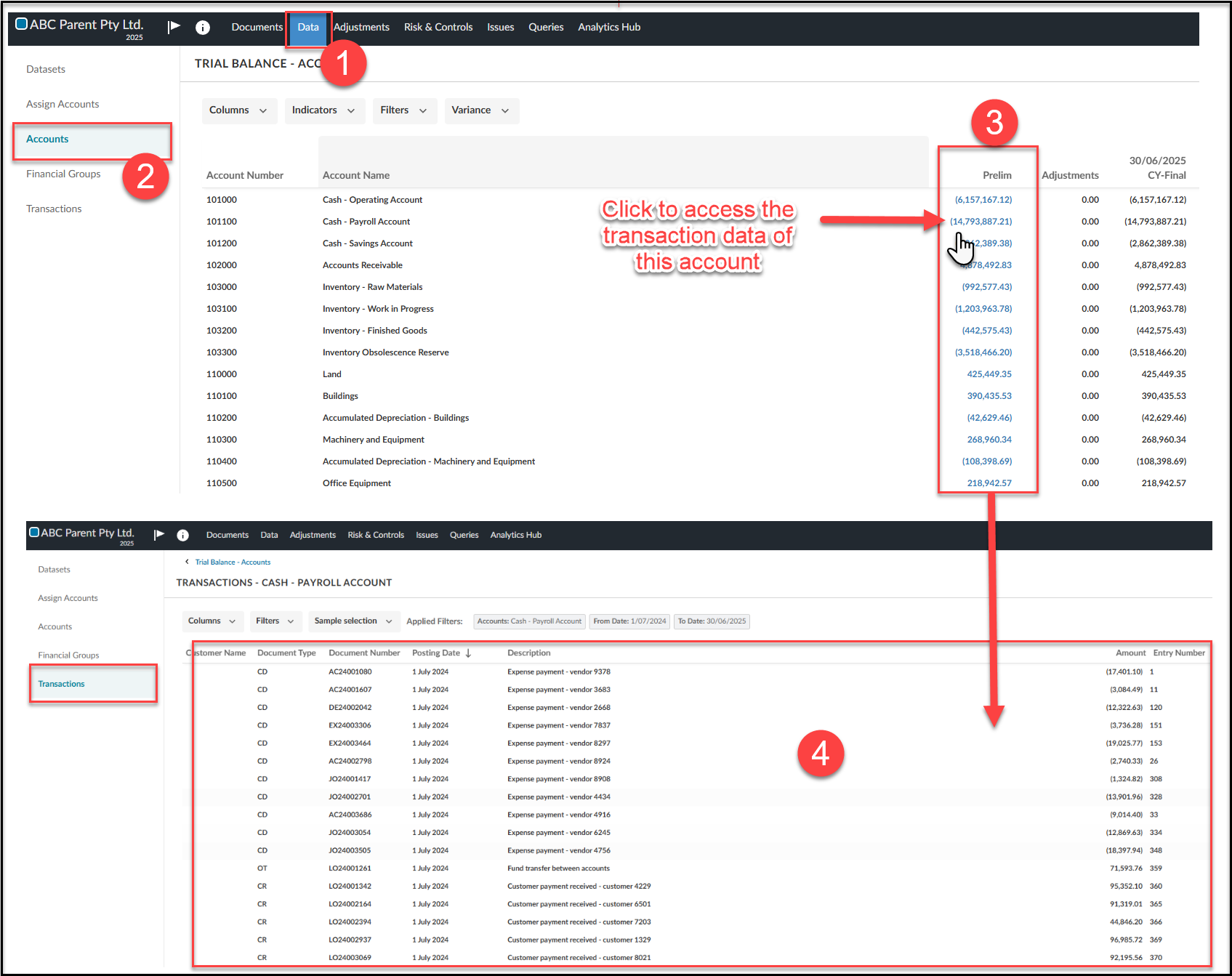Click the Trial Balance - Accounts breadcrumb link

pos(233,562)
